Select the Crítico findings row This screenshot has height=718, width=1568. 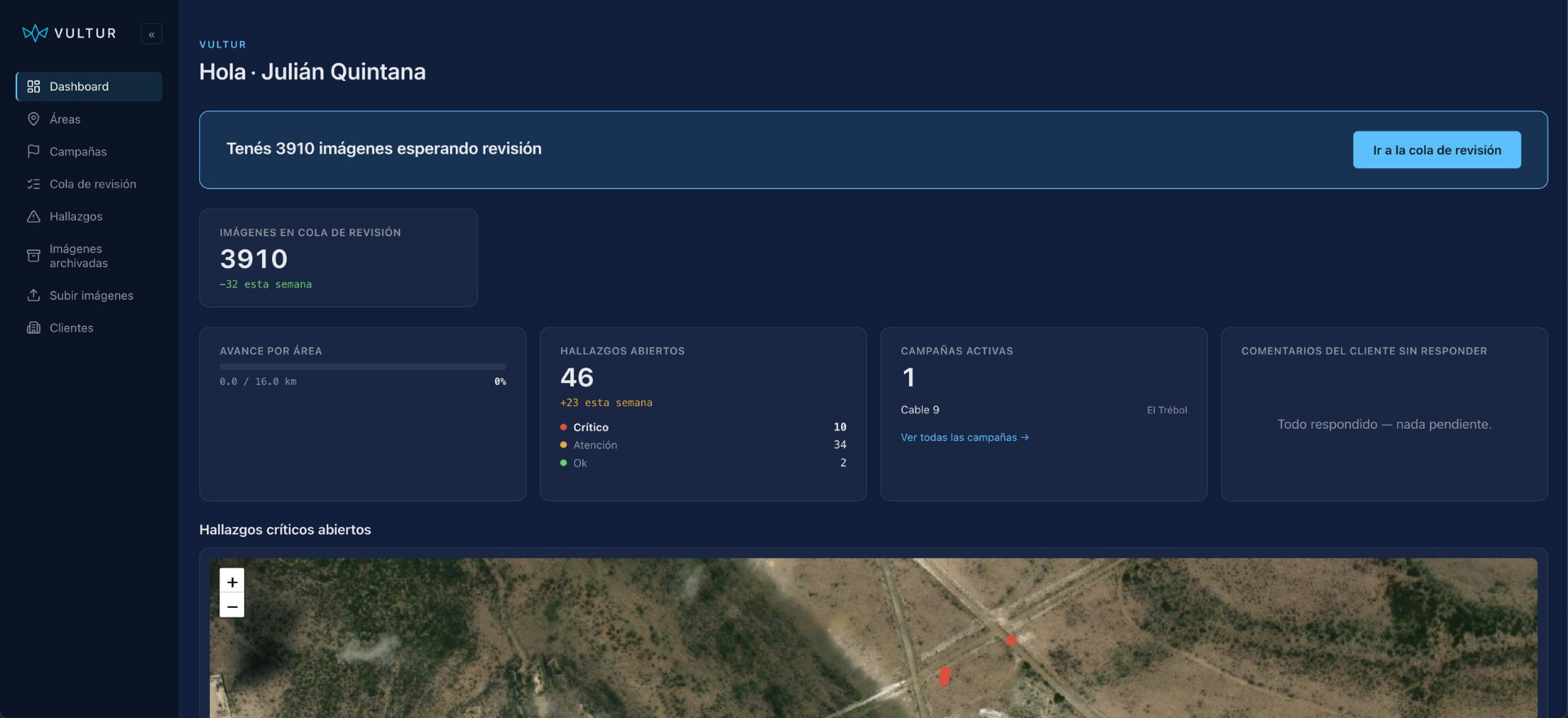coord(703,427)
